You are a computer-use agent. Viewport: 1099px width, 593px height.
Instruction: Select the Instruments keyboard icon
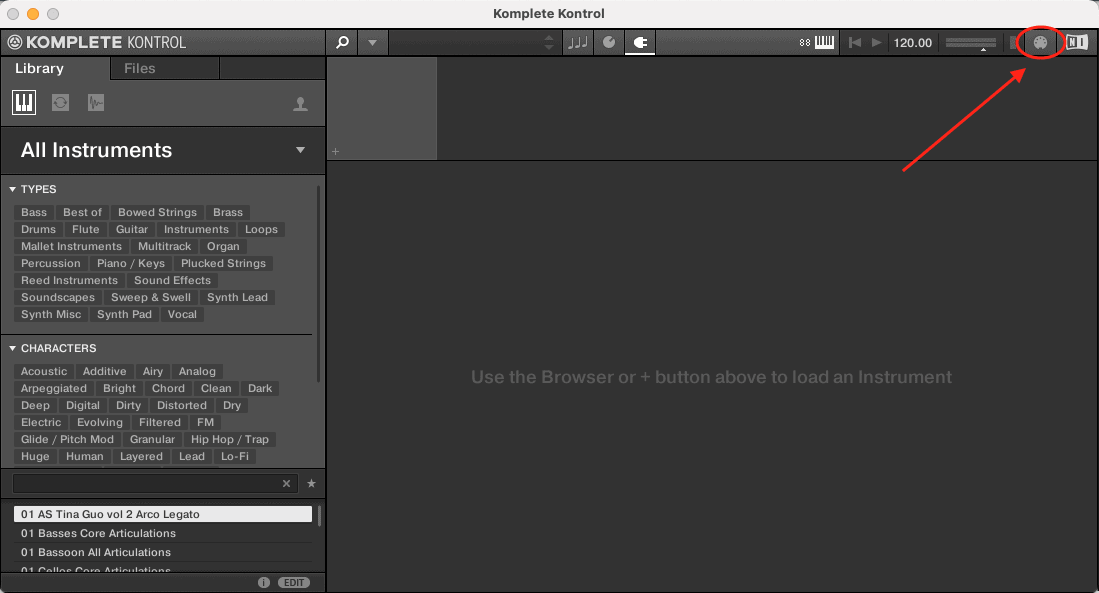coord(24,103)
